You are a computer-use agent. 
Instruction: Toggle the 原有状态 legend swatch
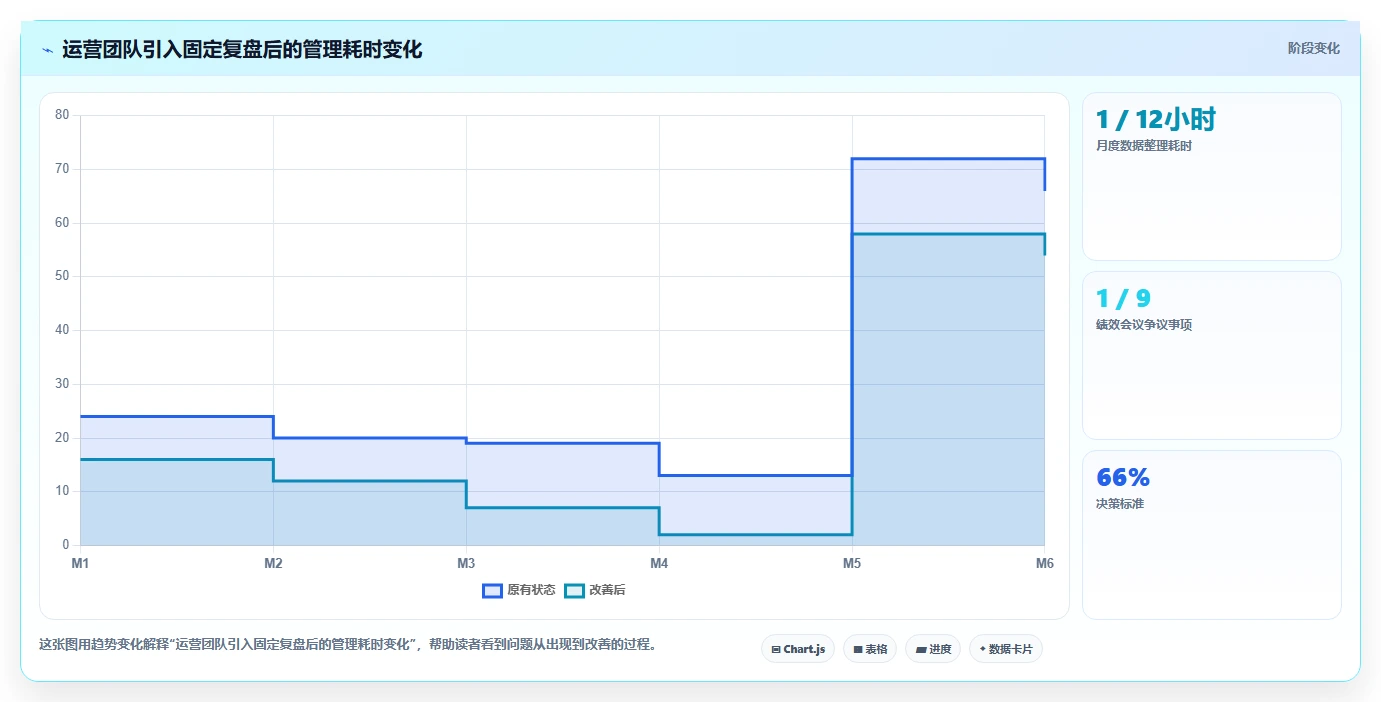tap(492, 590)
